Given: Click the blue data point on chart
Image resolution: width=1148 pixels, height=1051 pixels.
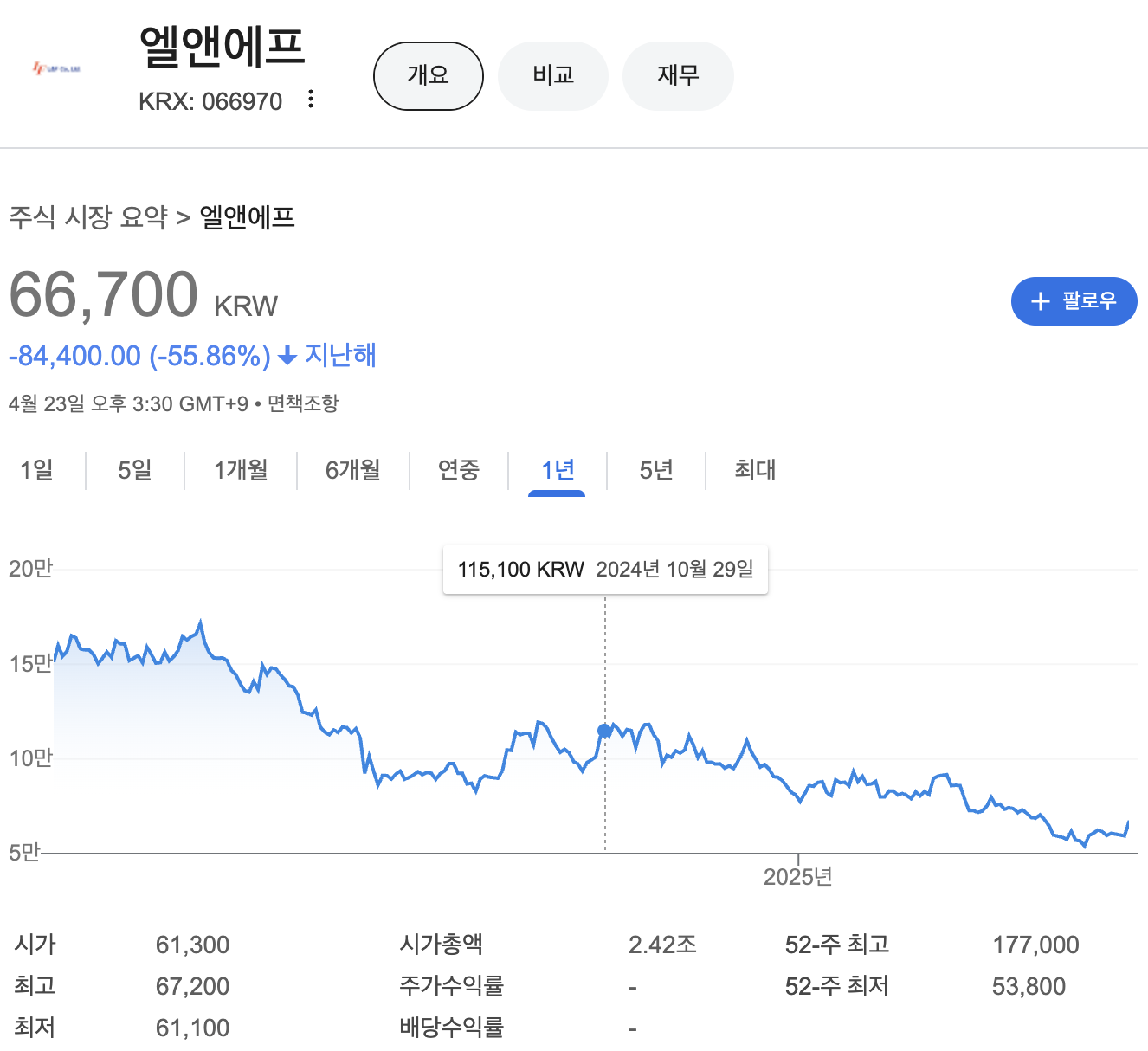Looking at the screenshot, I should tap(604, 731).
